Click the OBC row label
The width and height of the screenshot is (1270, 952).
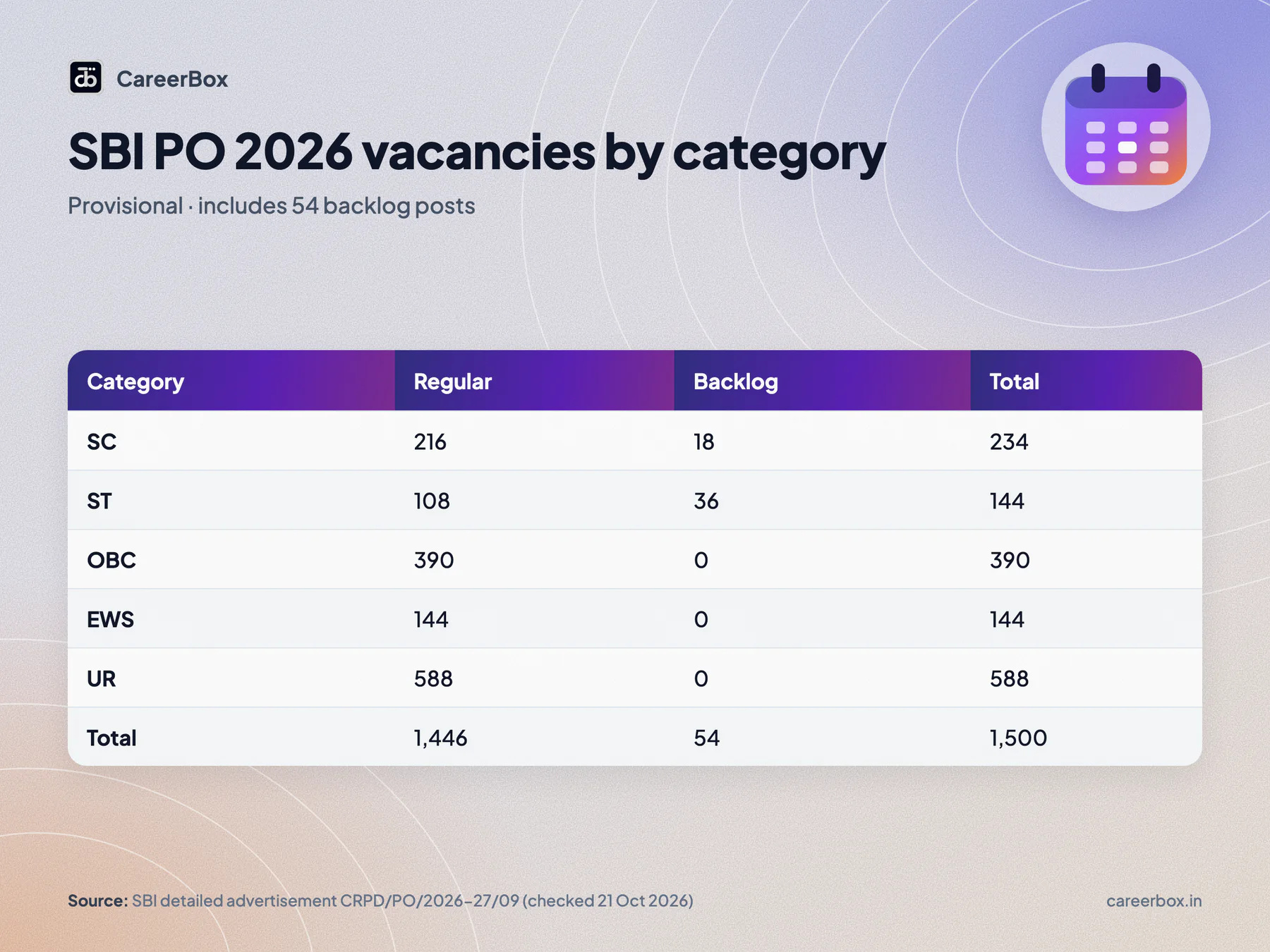(x=111, y=560)
